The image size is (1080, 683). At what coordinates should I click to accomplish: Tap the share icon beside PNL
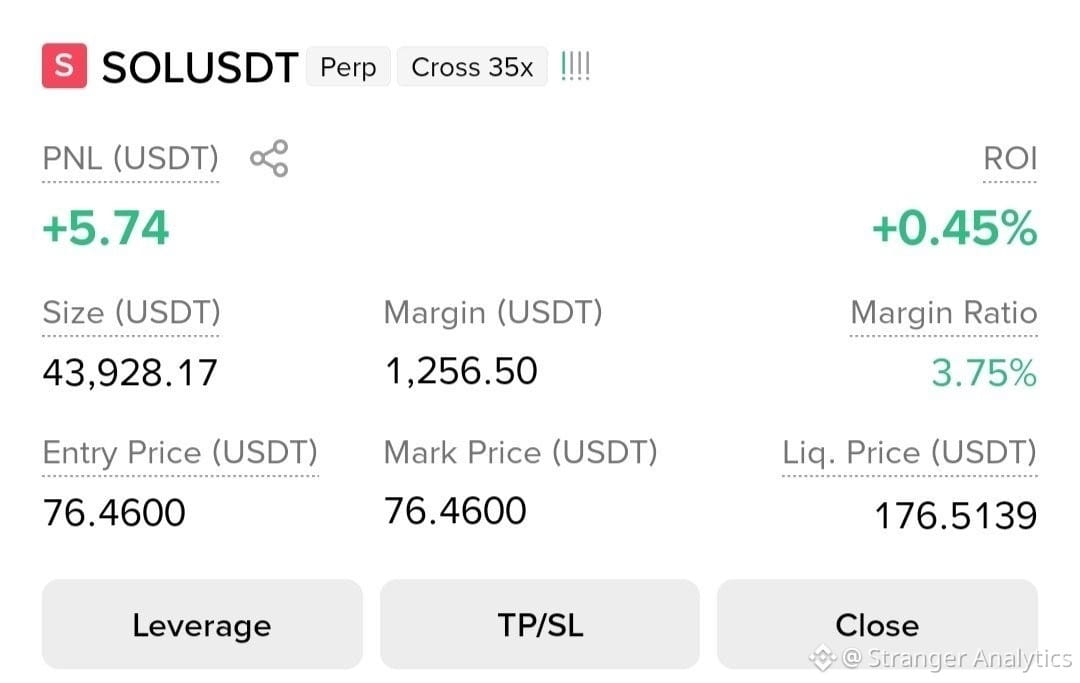pyautogui.click(x=269, y=158)
